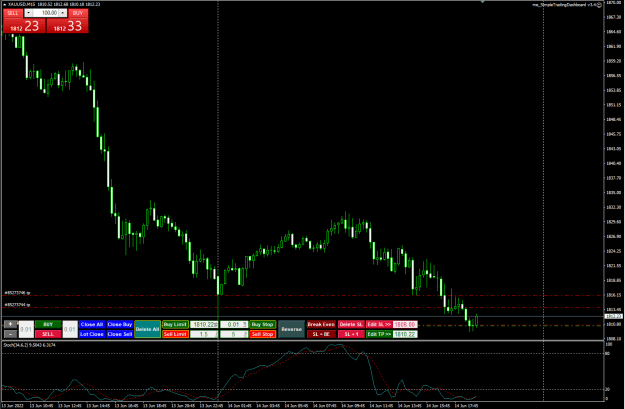The width and height of the screenshot is (625, 409).
Task: Click the current price tag on price axis
Action: 614,316
